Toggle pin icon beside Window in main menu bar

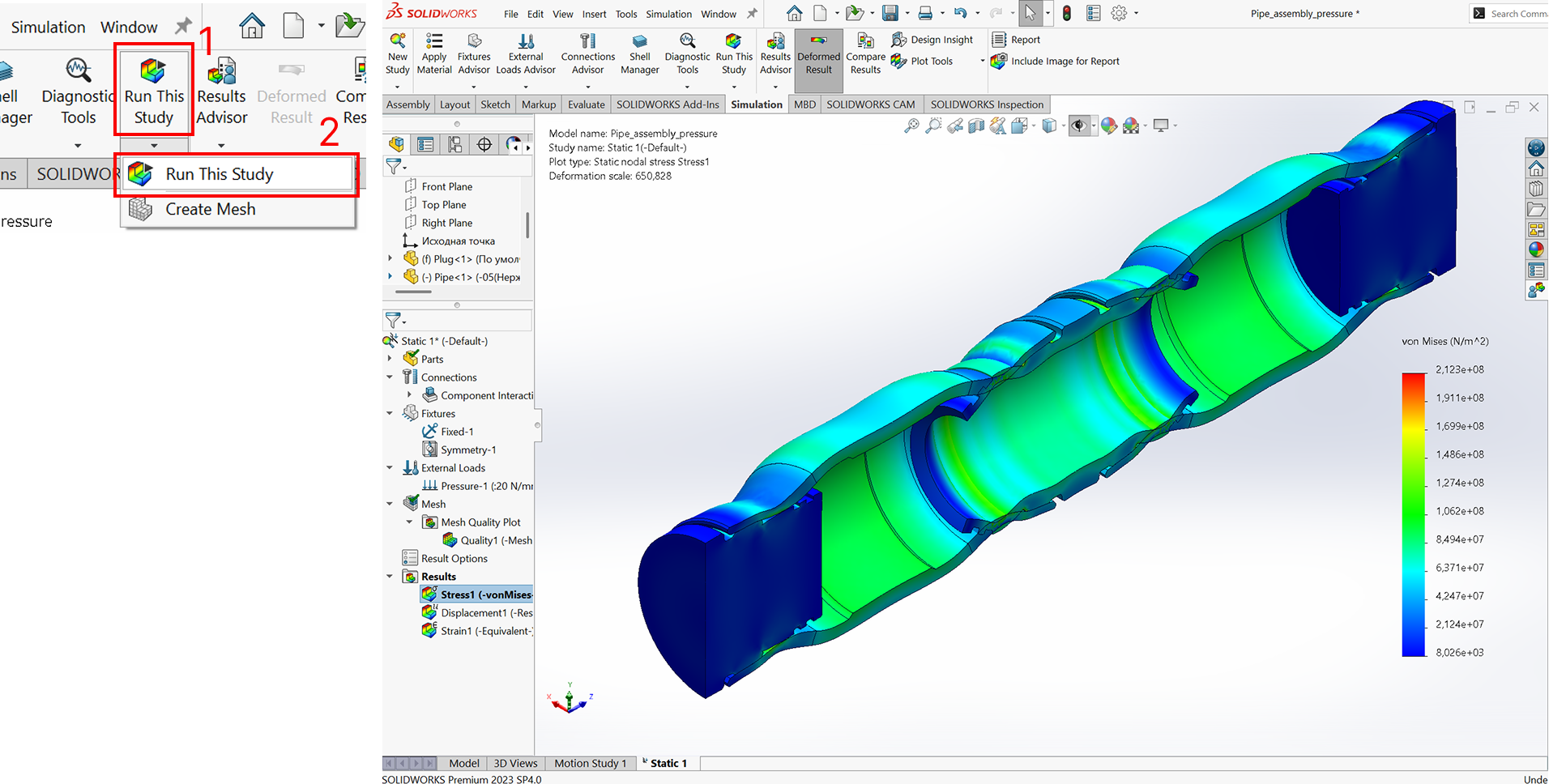(x=752, y=14)
